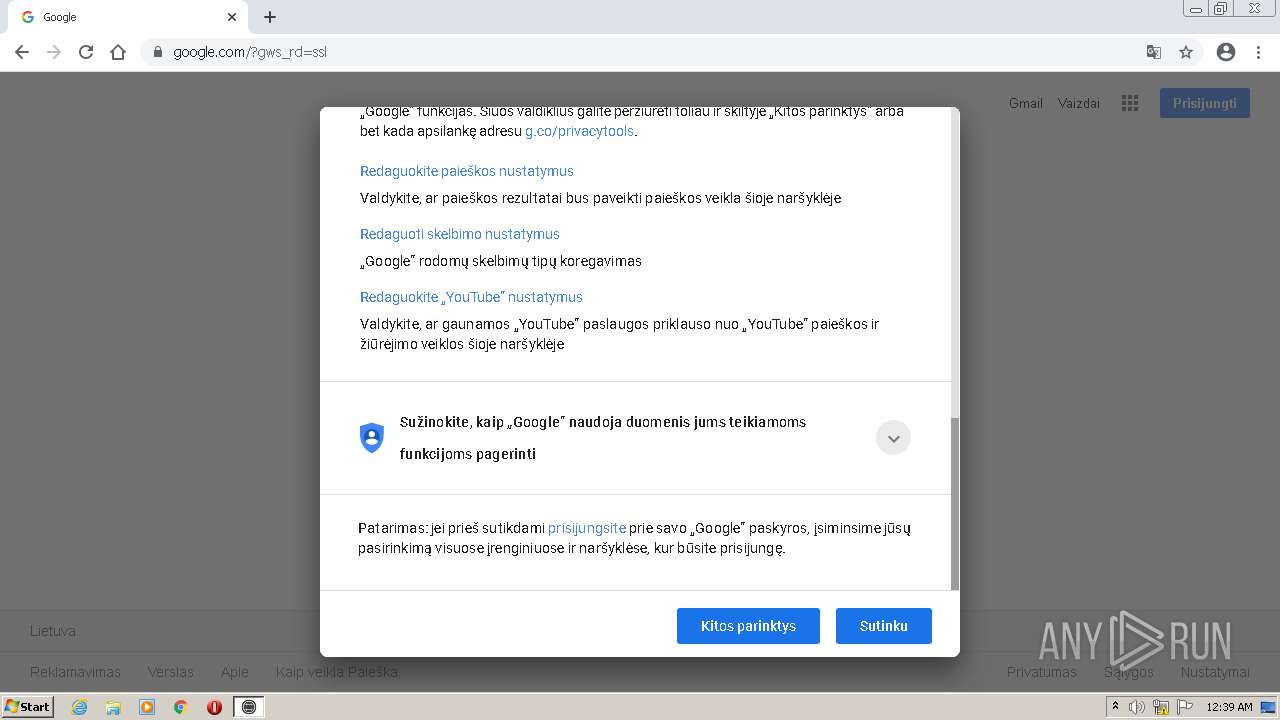Show hidden tray icons arrow
This screenshot has width=1280, height=720.
coord(1115,707)
